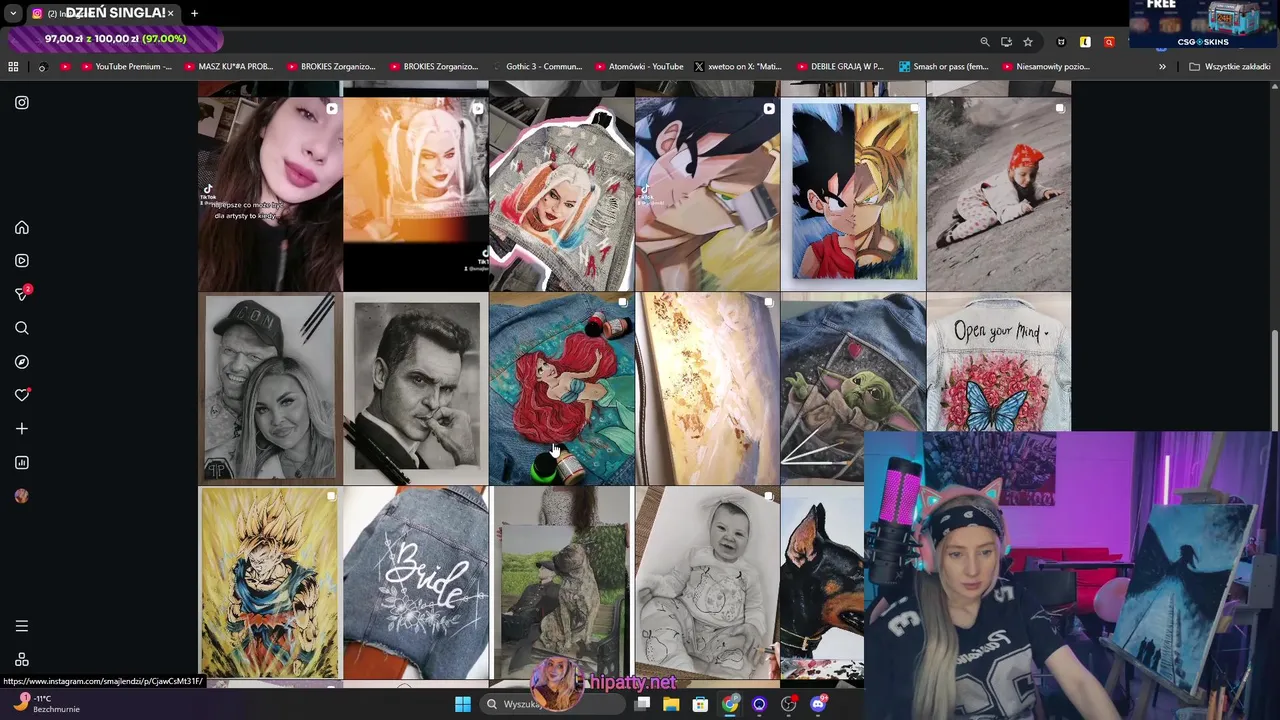Switch to Chrome in the taskbar
The width and height of the screenshot is (1280, 720).
click(x=730, y=704)
